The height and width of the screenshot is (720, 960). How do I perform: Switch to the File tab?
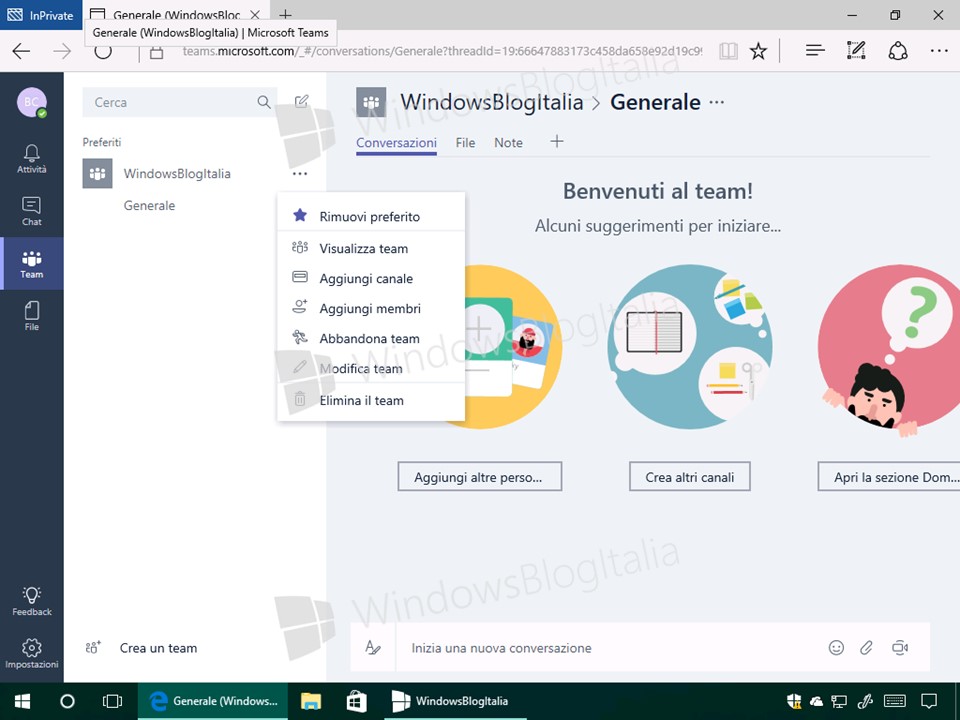click(x=465, y=143)
